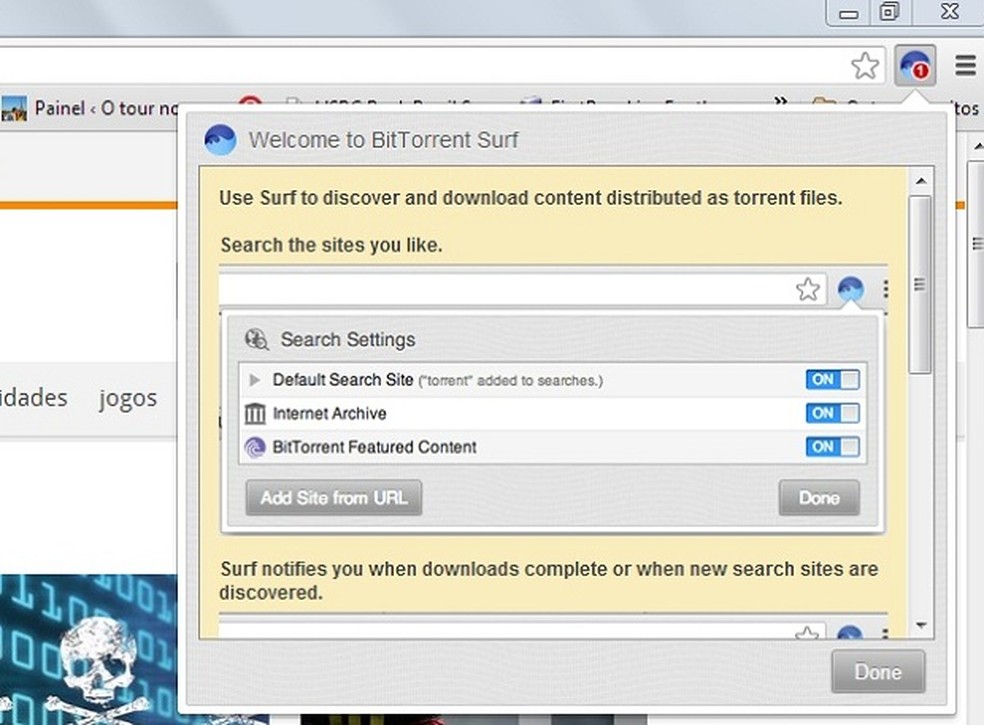Show hidden bookmarks with the double chevron
Image resolution: width=984 pixels, height=725 pixels.
click(x=780, y=100)
